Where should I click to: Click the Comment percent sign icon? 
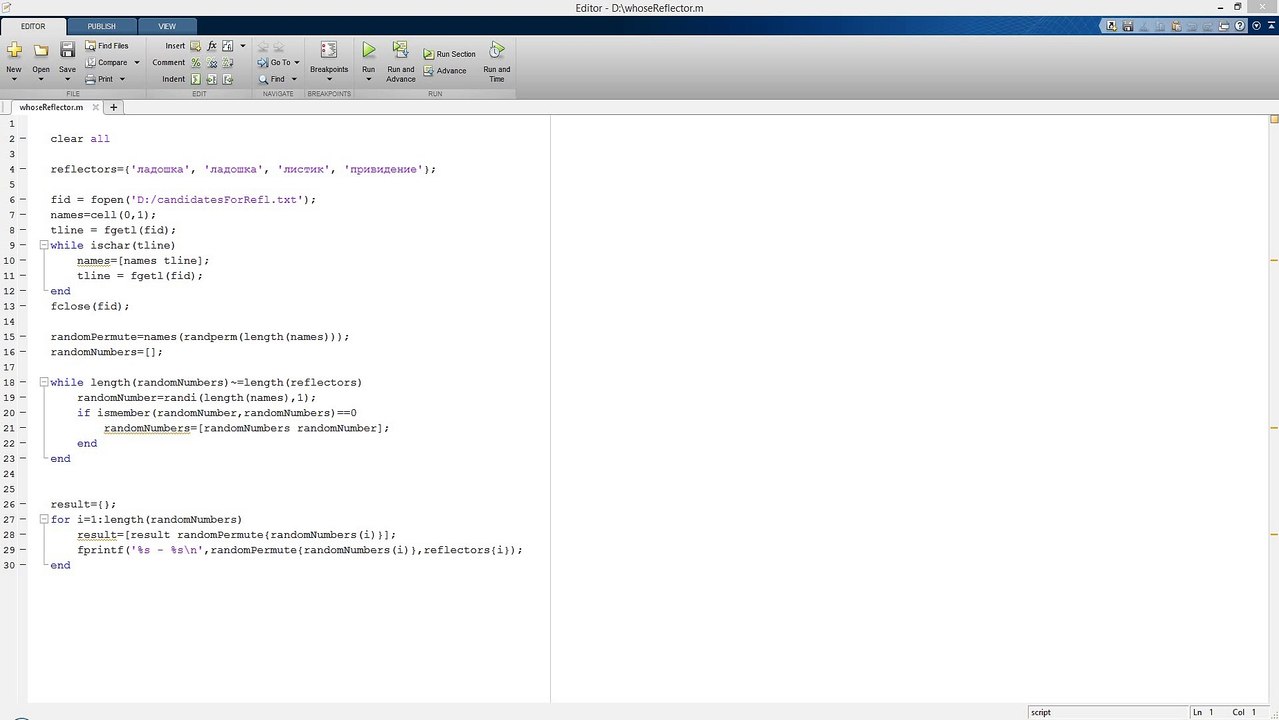coord(196,63)
